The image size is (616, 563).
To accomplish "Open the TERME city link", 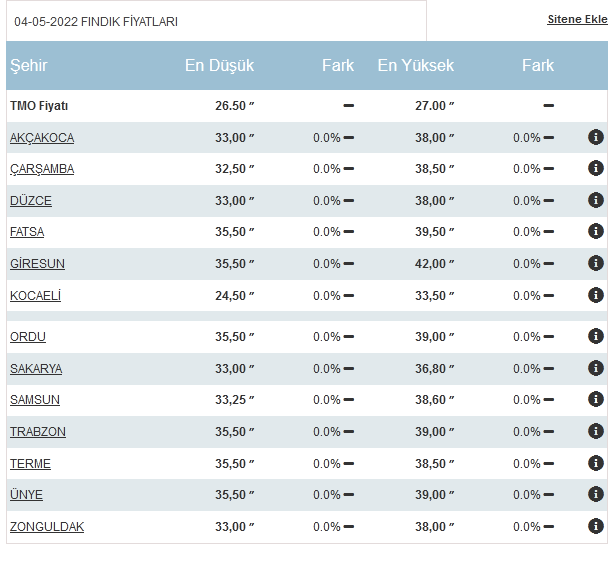I will [x=30, y=464].
